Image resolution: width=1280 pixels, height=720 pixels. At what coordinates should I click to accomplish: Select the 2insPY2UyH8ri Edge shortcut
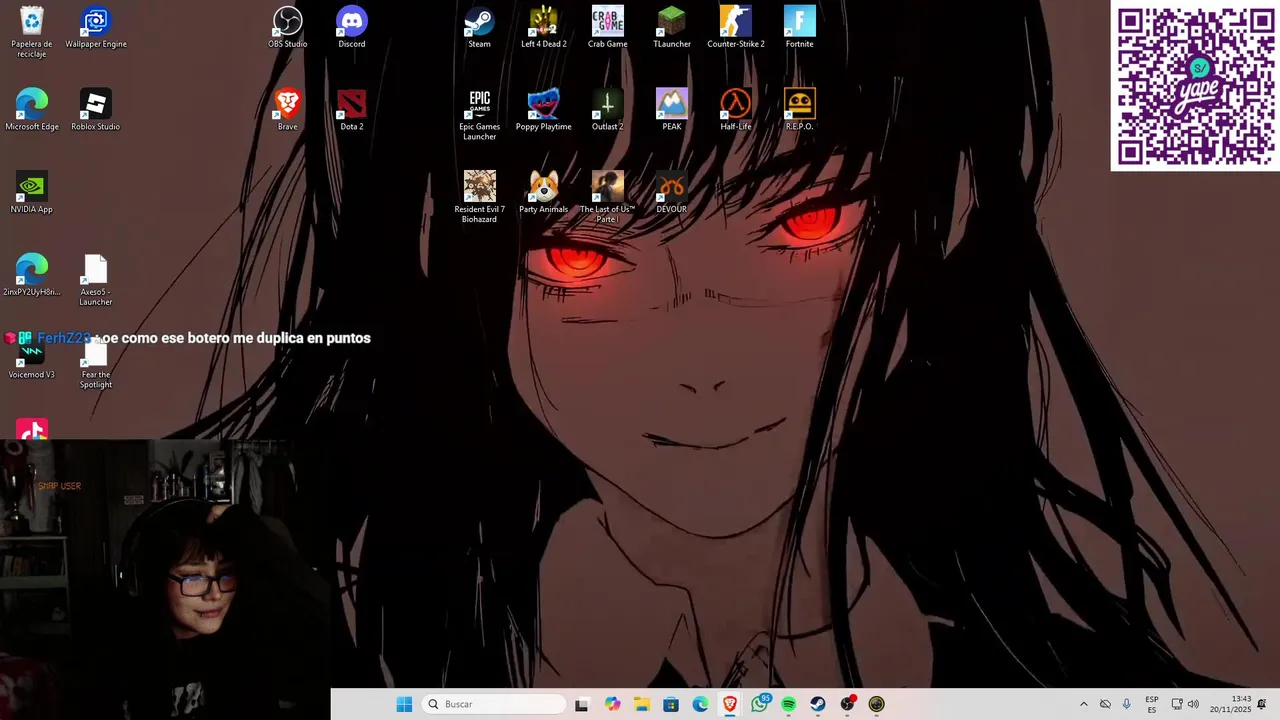point(32,275)
